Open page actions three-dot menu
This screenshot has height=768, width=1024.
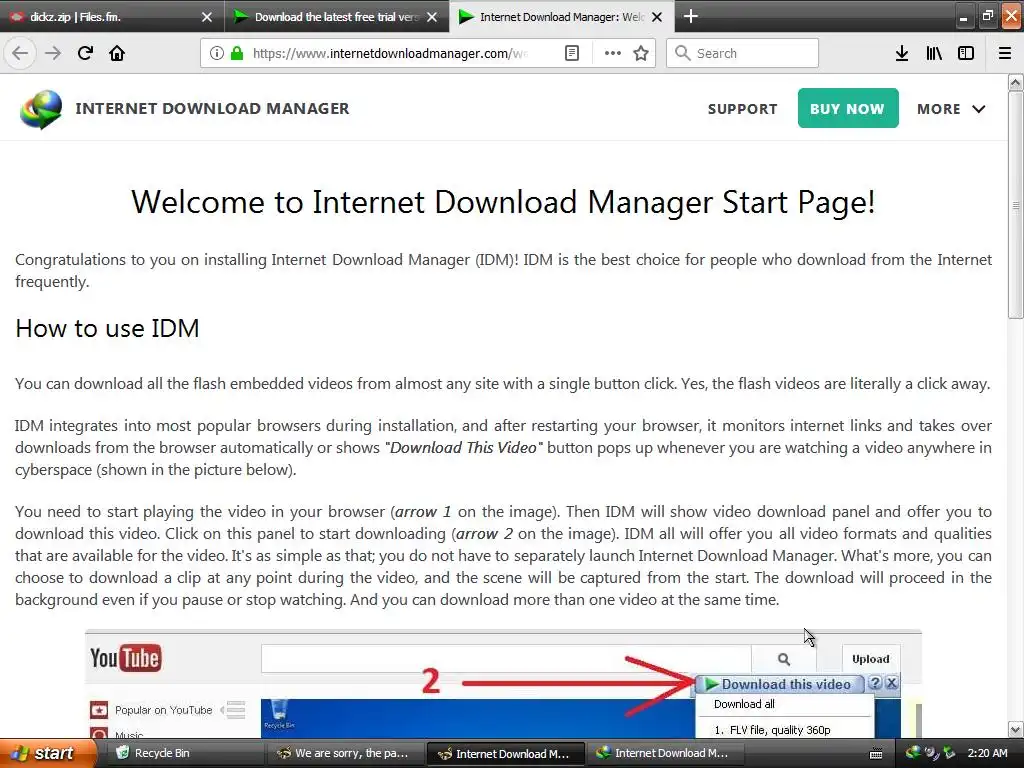pos(613,53)
